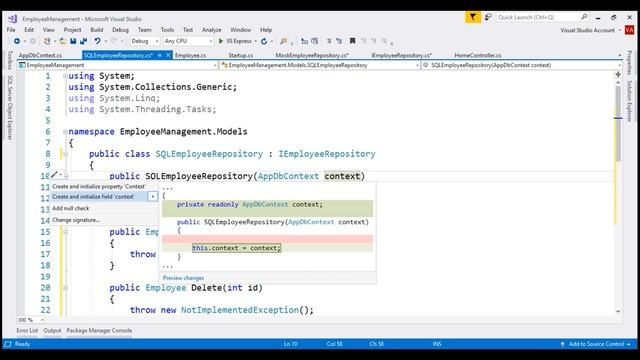Save the current file with disk icon
This screenshot has height=360, width=640.
pyautogui.click(x=73, y=41)
